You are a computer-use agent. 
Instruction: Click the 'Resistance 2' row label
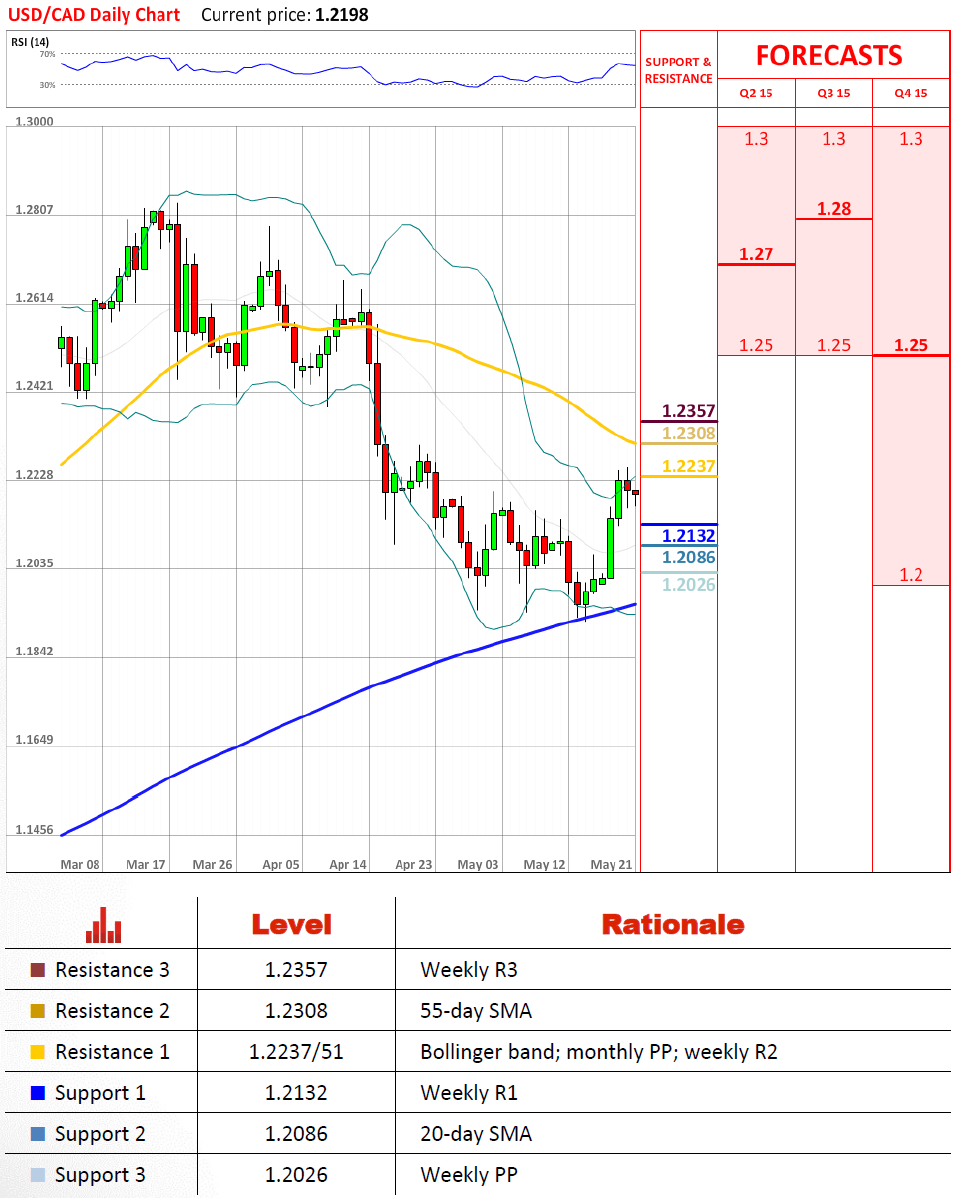[112, 1011]
